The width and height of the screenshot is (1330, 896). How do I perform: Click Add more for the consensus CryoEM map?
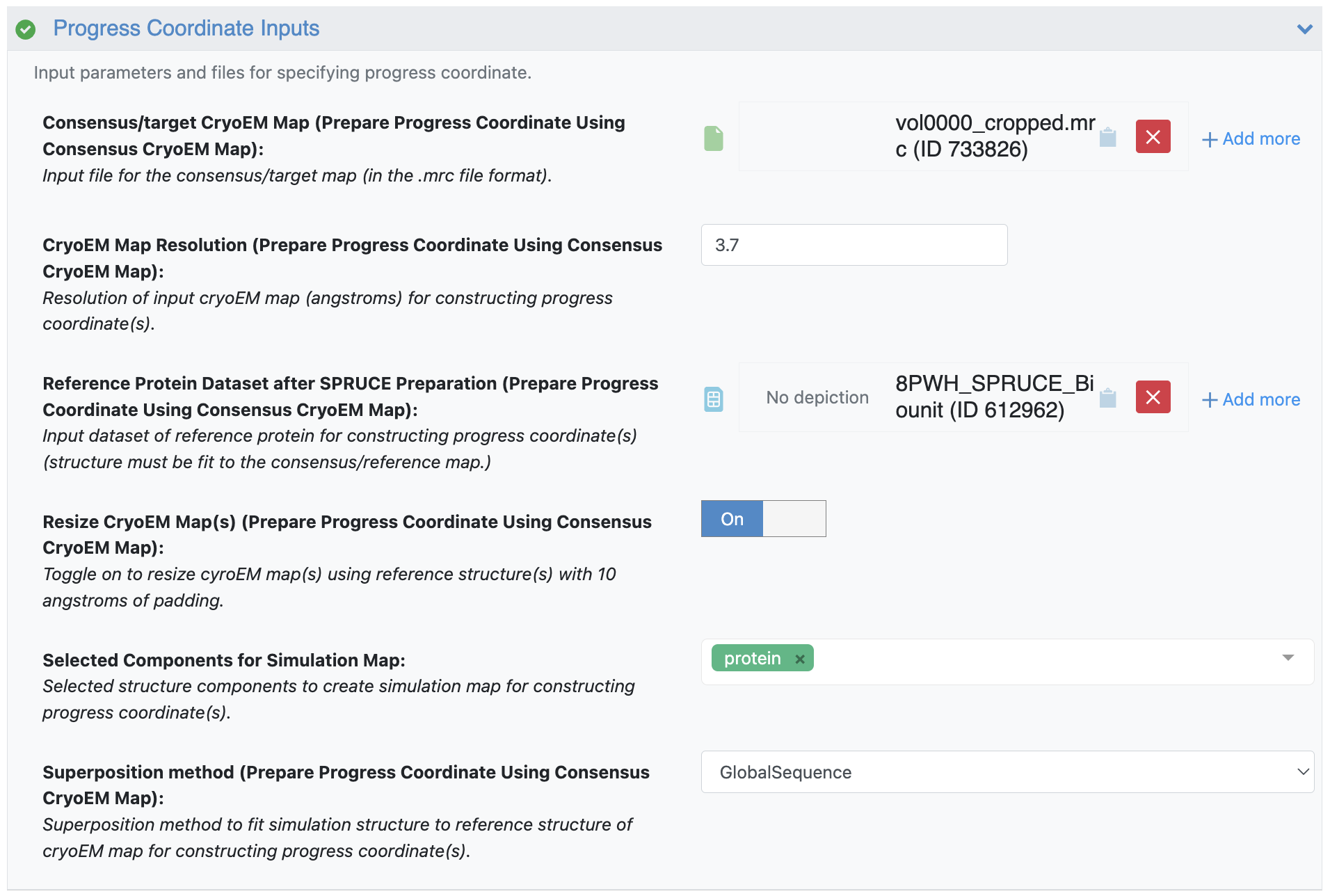click(x=1251, y=139)
